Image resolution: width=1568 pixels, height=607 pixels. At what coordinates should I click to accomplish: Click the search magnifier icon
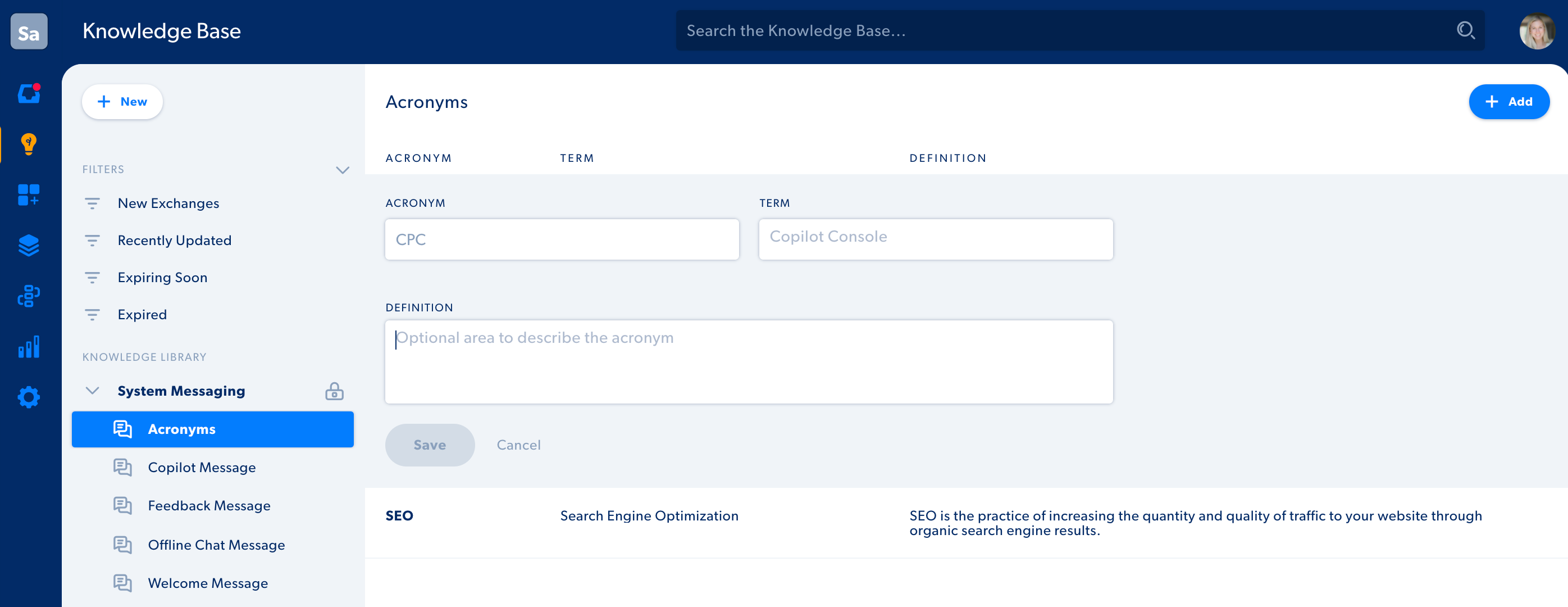[1465, 30]
